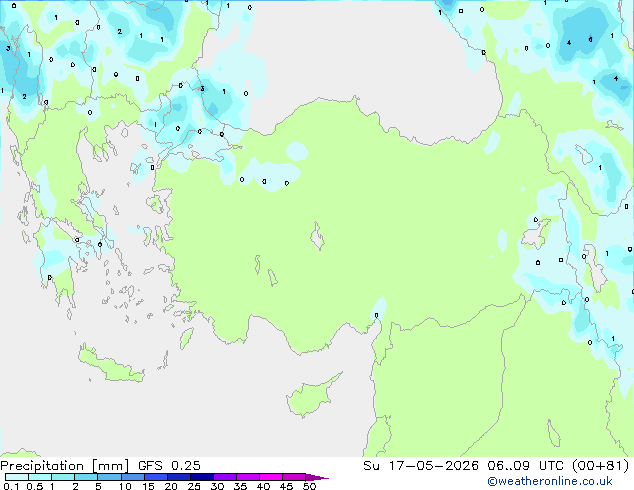Click the darkest navy 25–30 mm swatch
The height and width of the screenshot is (490, 634).
[202, 477]
